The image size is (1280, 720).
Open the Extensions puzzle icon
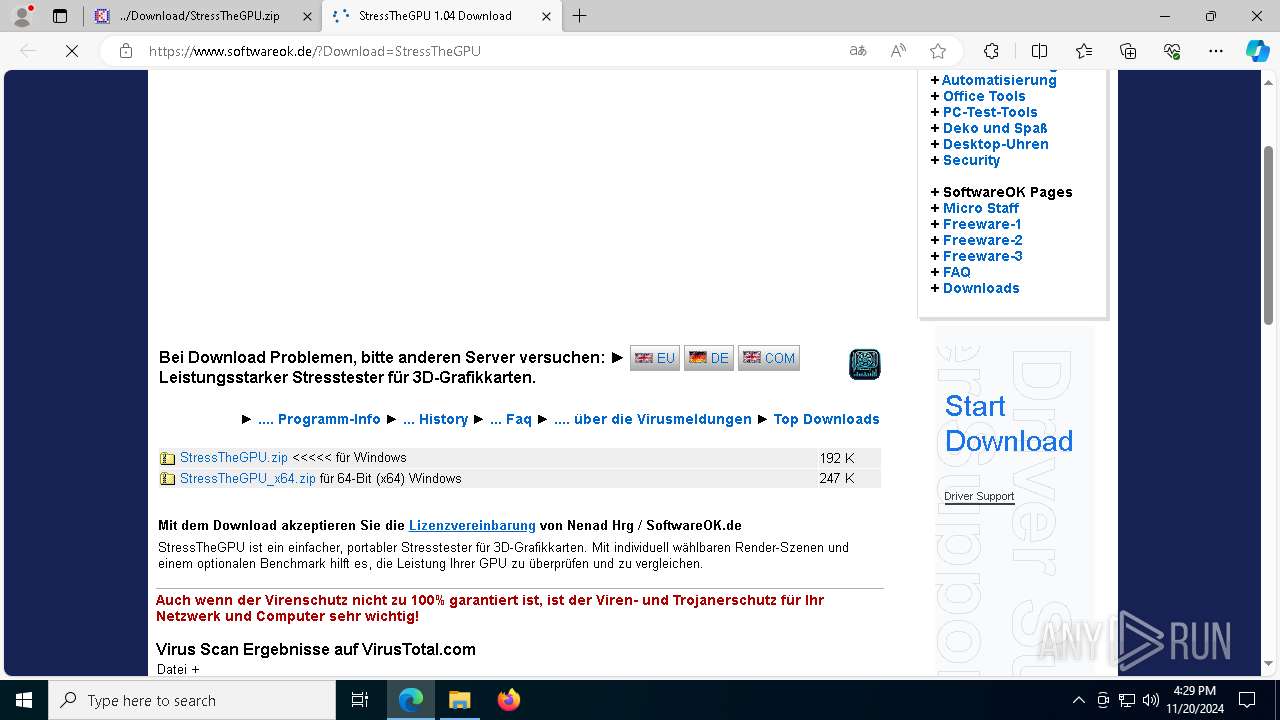(x=991, y=51)
